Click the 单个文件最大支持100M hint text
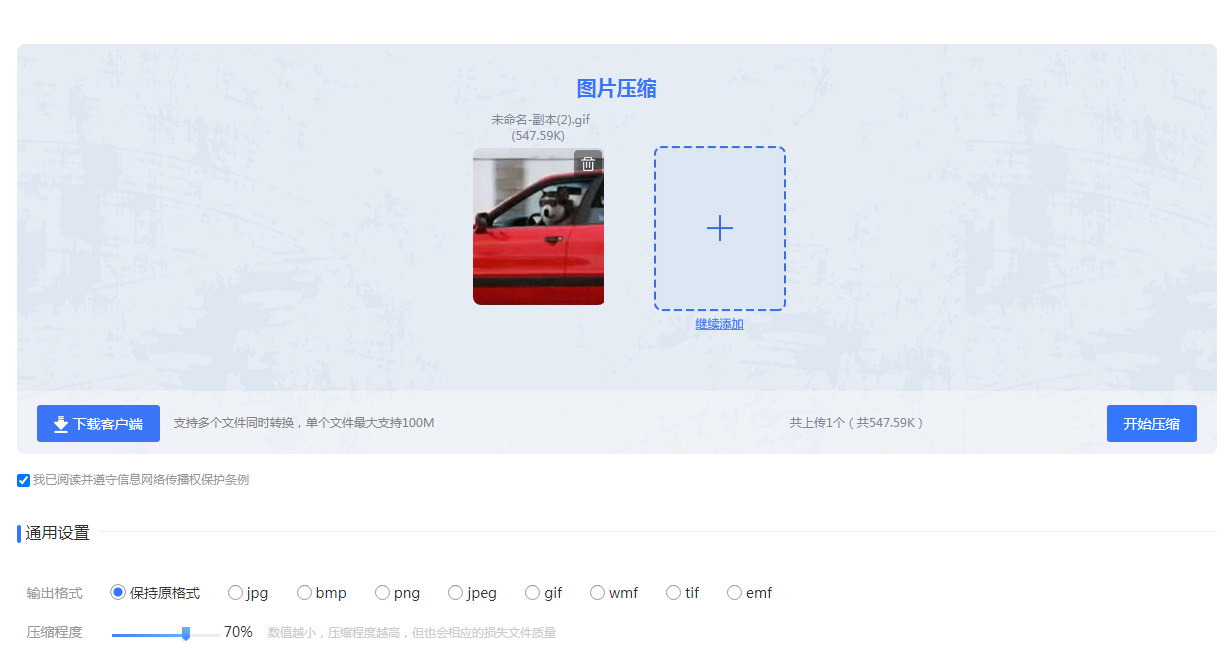This screenshot has width=1226, height=664. tap(370, 423)
